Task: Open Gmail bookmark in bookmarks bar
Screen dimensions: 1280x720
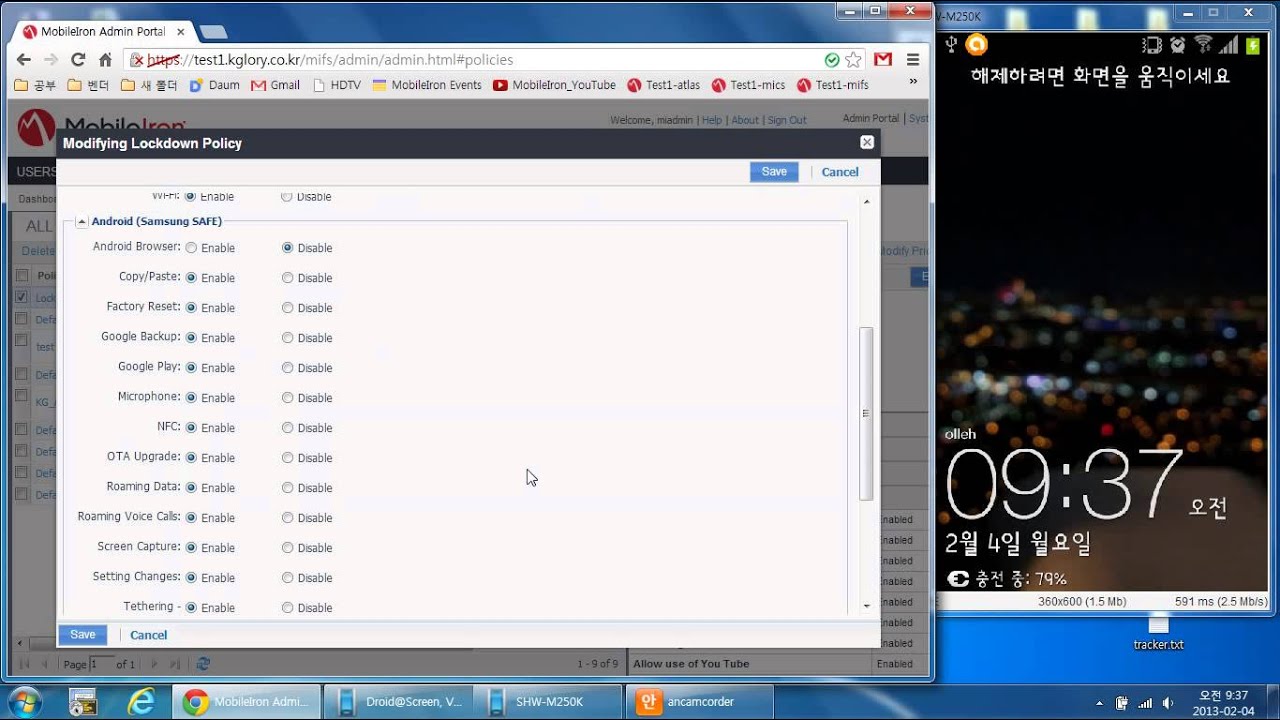Action: click(x=275, y=85)
